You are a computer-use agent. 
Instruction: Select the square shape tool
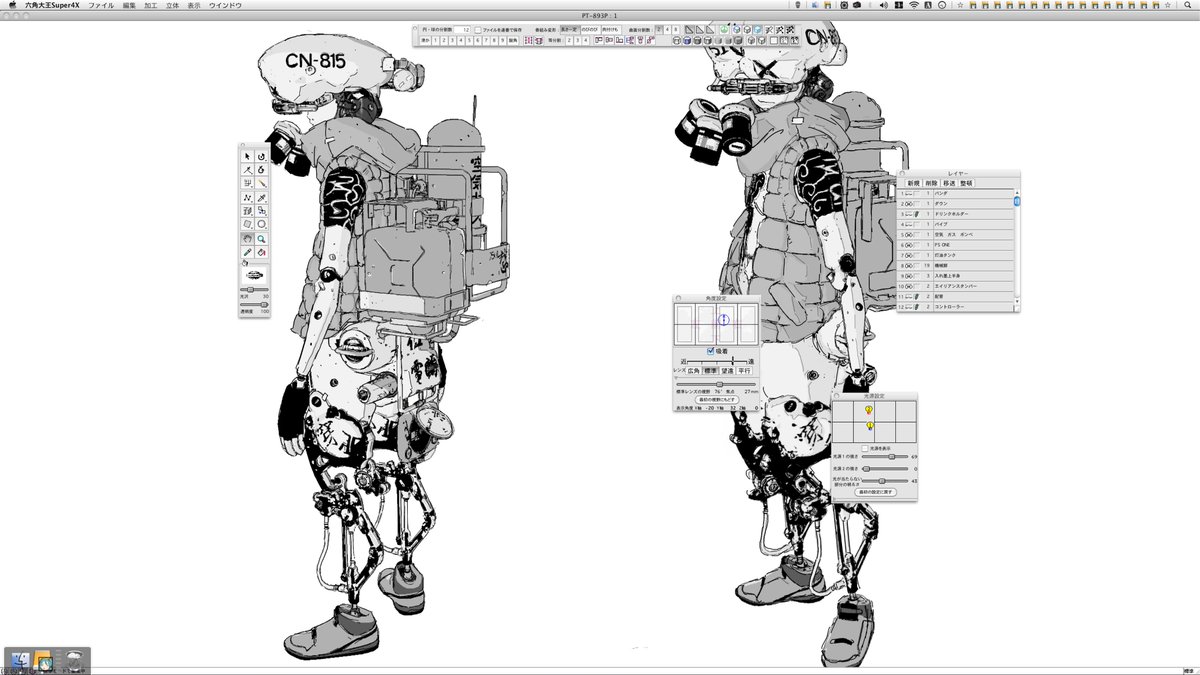(x=247, y=223)
